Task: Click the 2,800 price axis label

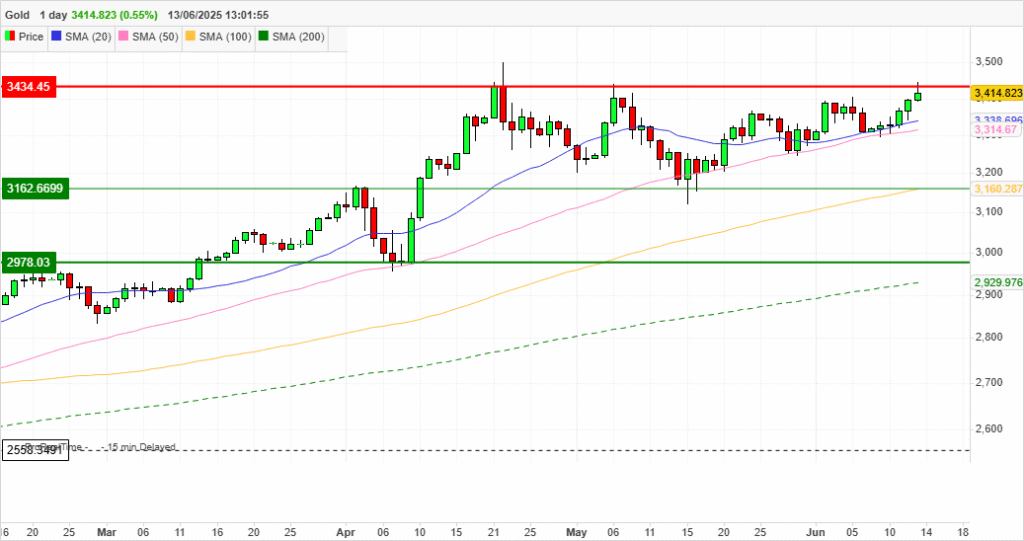Action: pos(989,337)
